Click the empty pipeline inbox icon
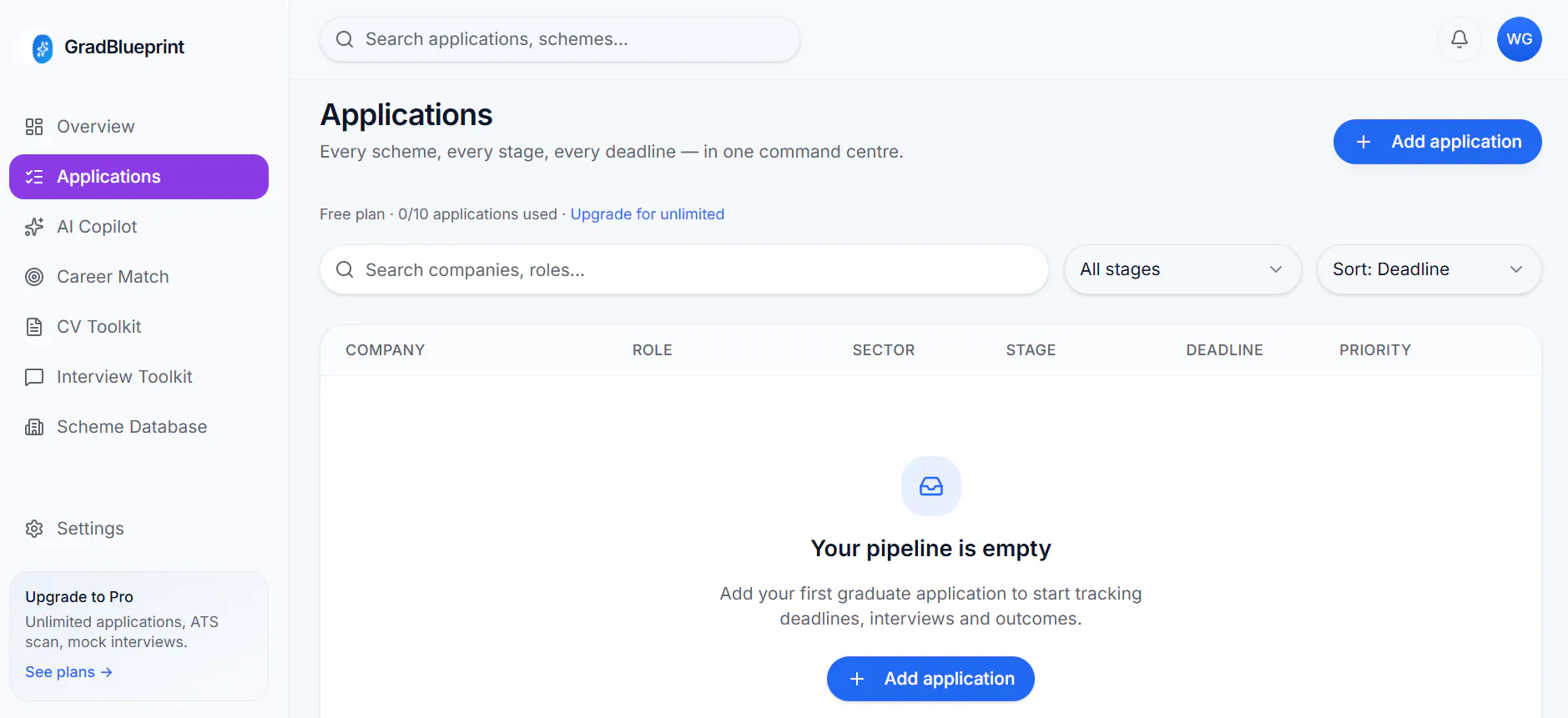Image resolution: width=1568 pixels, height=718 pixels. (x=931, y=486)
